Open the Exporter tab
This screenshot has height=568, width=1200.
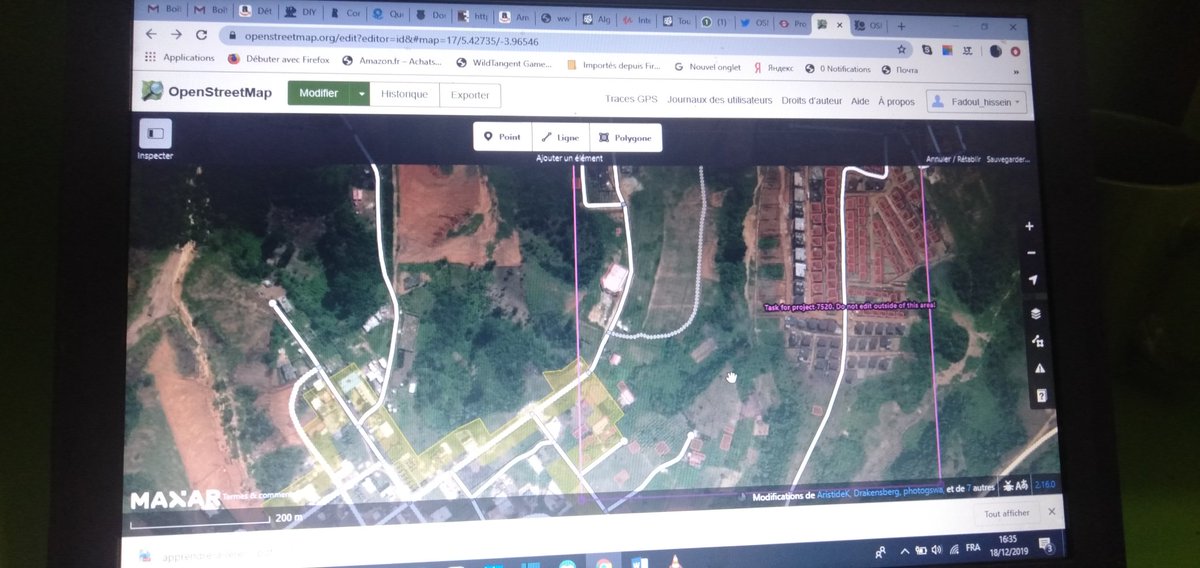[x=470, y=95]
